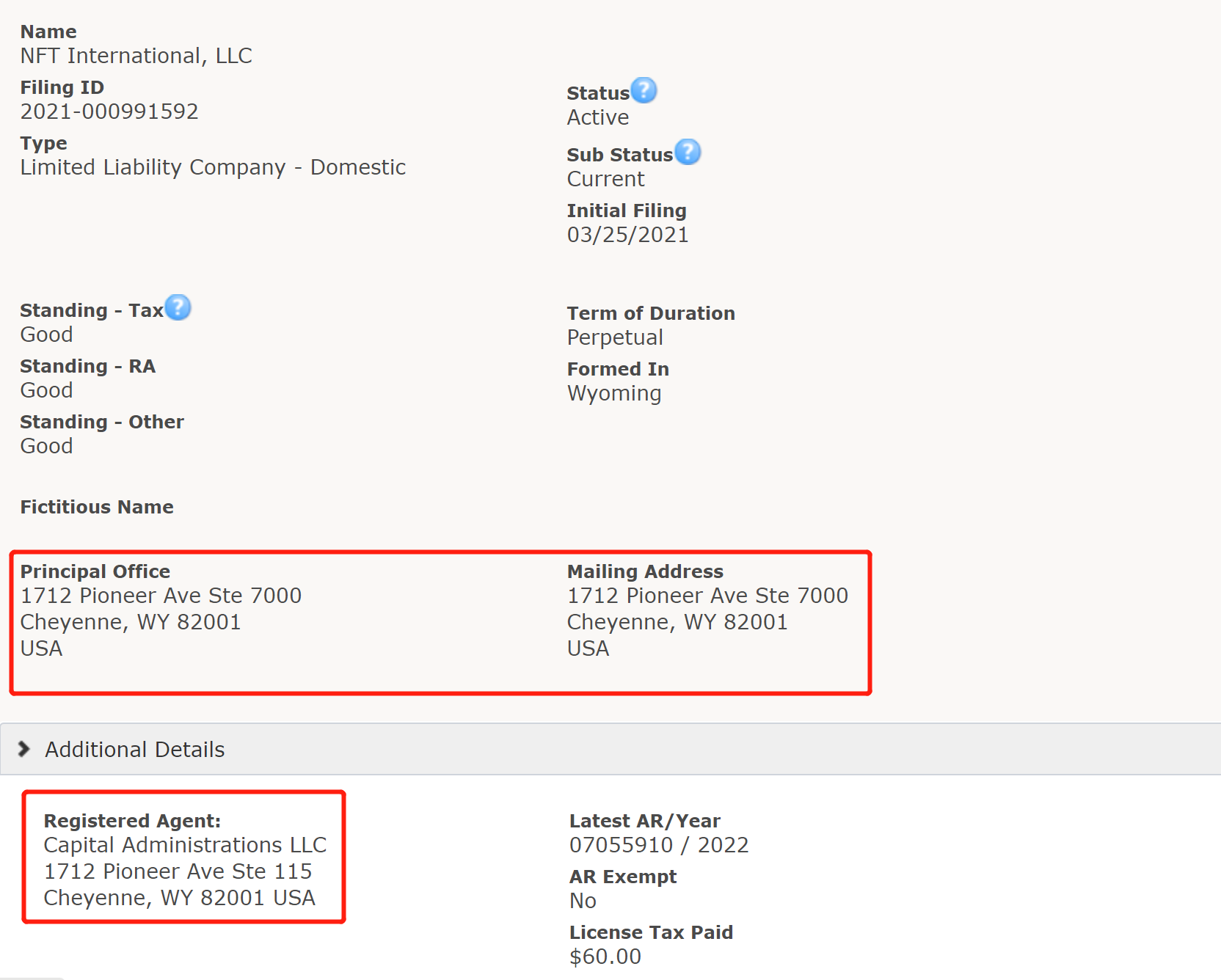
Task: Click Cheyenne, WY 82001 under Principal Office
Action: (131, 623)
